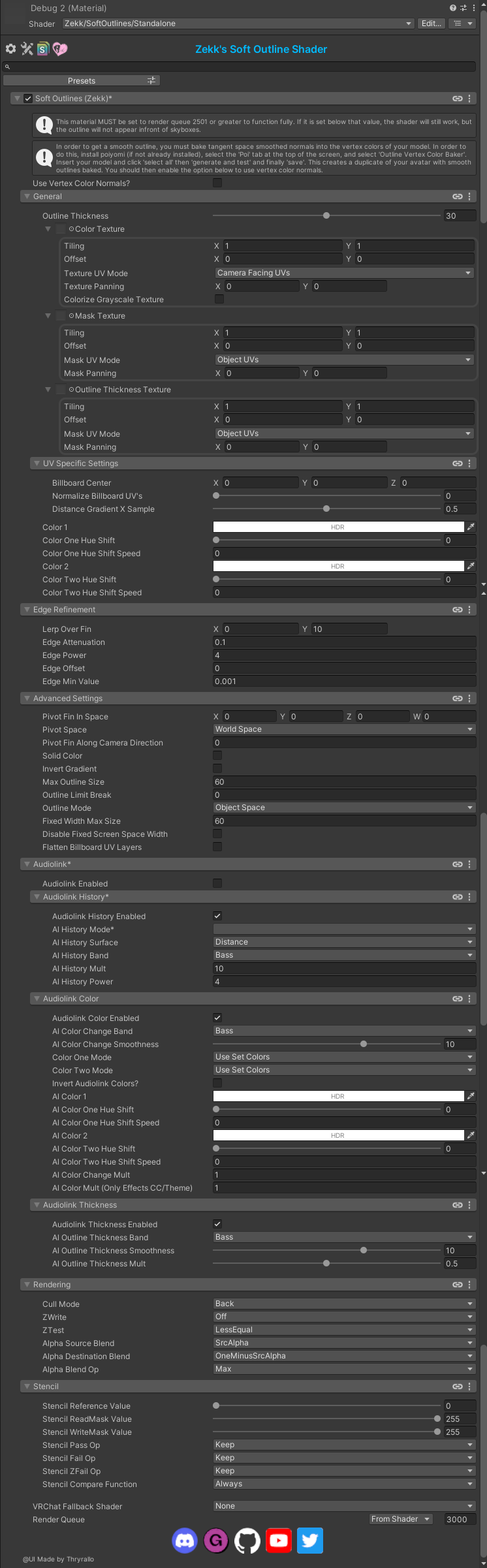Collapse the Advanced Settings section
The height and width of the screenshot is (1568, 487).
27,698
